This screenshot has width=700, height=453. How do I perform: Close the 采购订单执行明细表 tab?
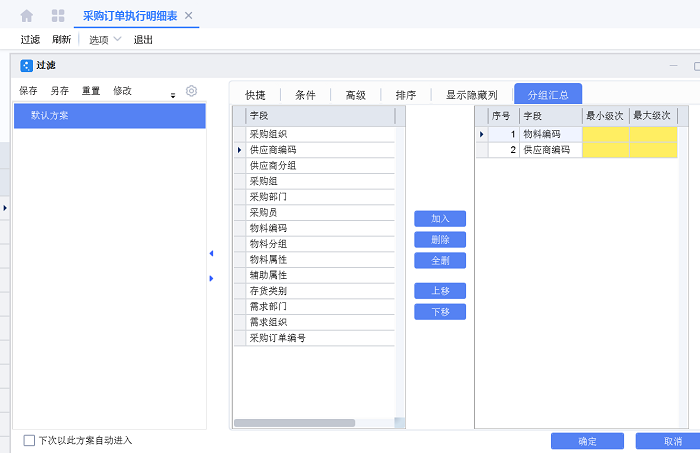pos(189,16)
